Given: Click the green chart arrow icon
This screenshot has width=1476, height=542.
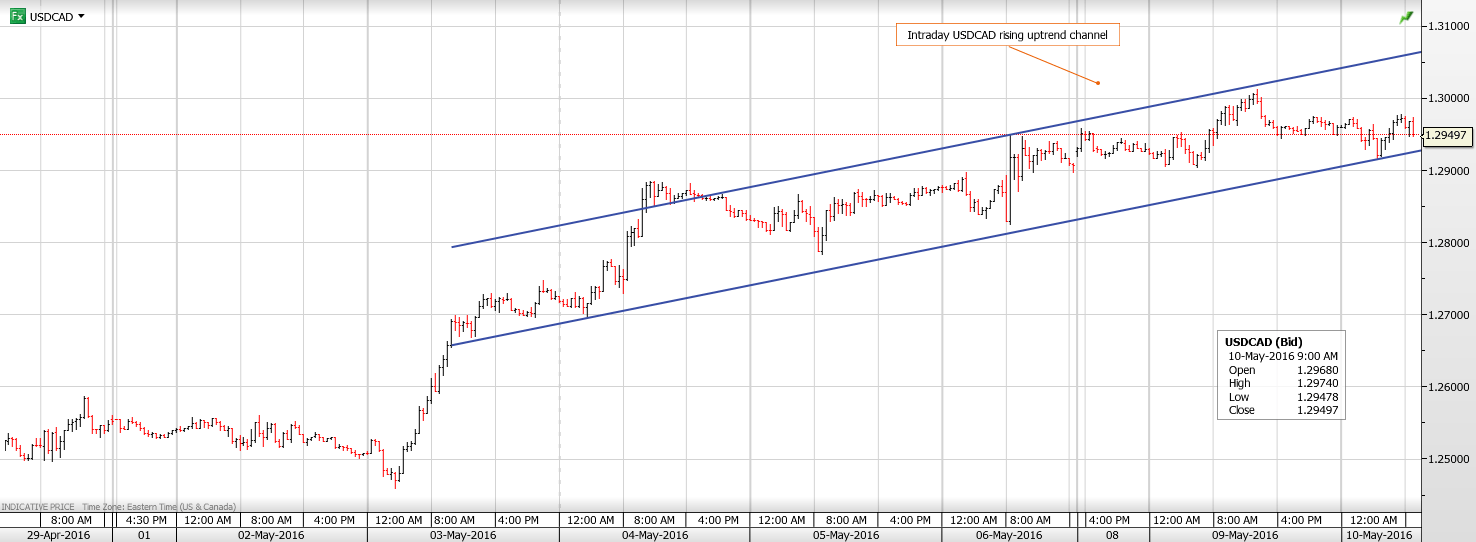Looking at the screenshot, I should coord(1407,18).
